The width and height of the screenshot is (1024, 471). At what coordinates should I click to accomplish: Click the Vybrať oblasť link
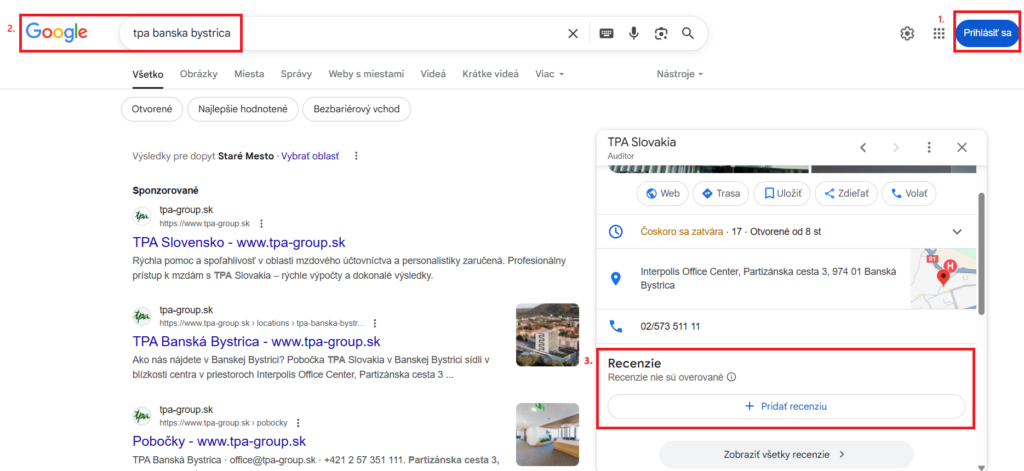[x=310, y=156]
